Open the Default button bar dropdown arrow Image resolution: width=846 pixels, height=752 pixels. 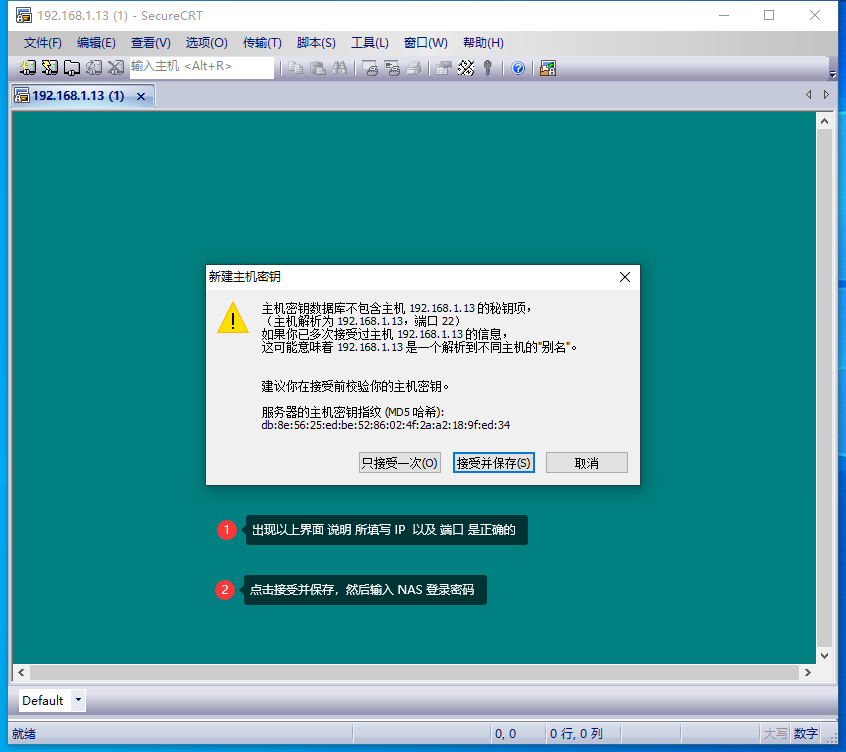click(78, 700)
